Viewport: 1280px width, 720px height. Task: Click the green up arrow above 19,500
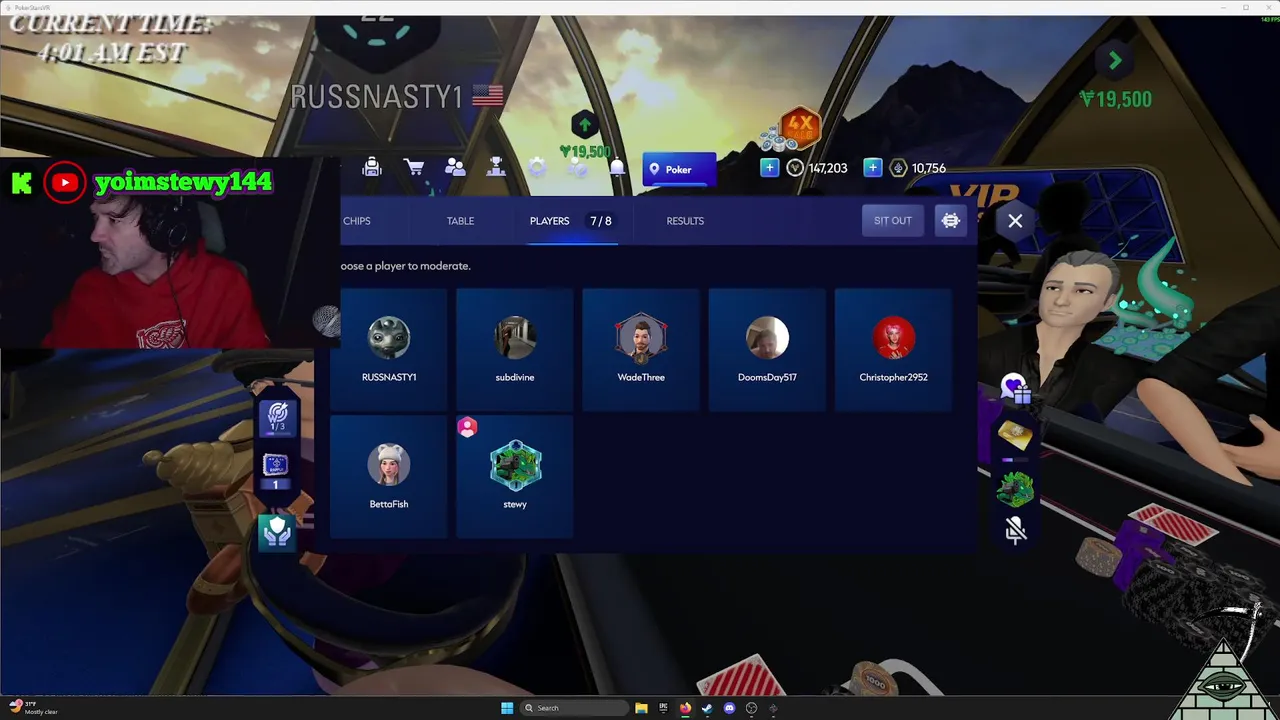pyautogui.click(x=584, y=125)
